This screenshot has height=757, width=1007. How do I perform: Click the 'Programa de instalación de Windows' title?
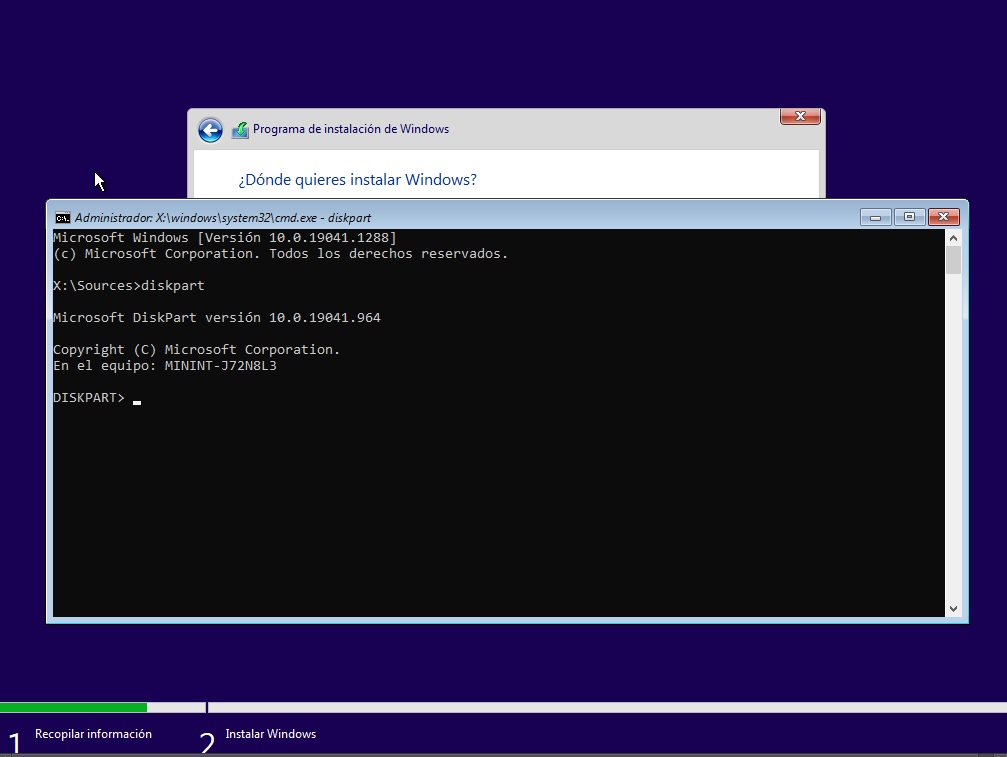pyautogui.click(x=351, y=129)
